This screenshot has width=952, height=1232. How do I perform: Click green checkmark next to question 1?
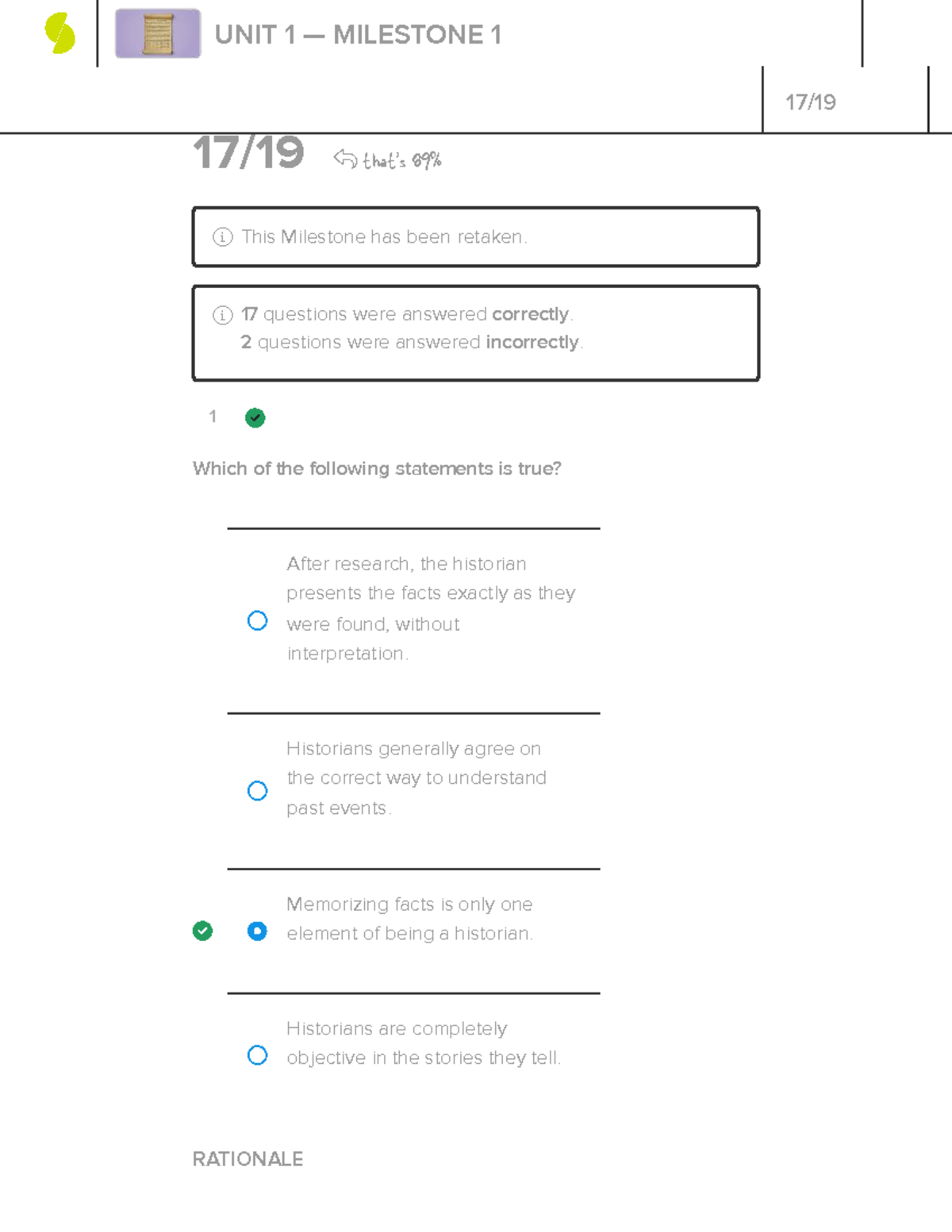[255, 418]
